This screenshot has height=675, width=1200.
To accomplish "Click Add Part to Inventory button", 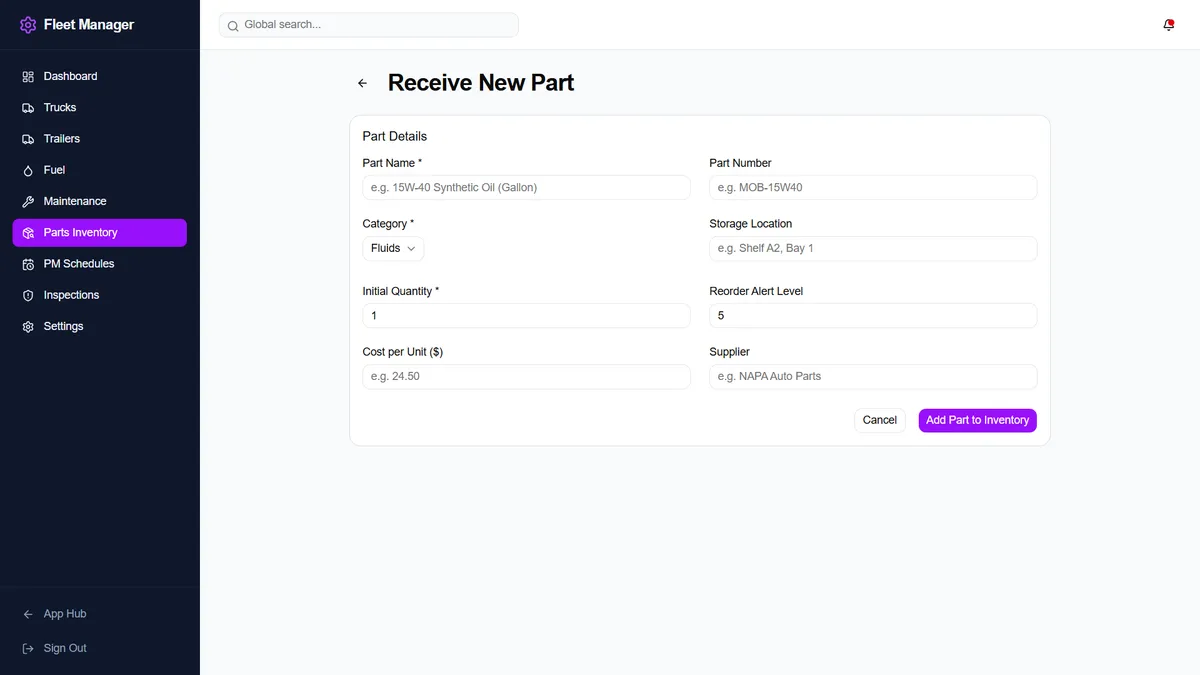I will click(977, 420).
